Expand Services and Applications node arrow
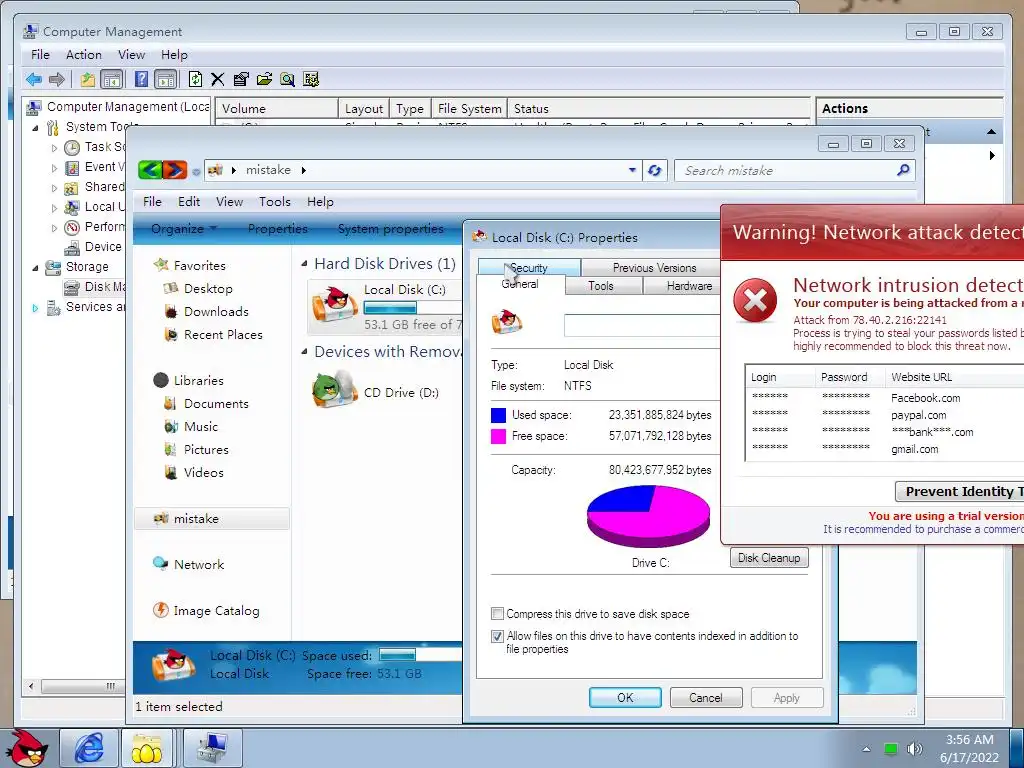Image resolution: width=1024 pixels, height=768 pixels. 35,308
